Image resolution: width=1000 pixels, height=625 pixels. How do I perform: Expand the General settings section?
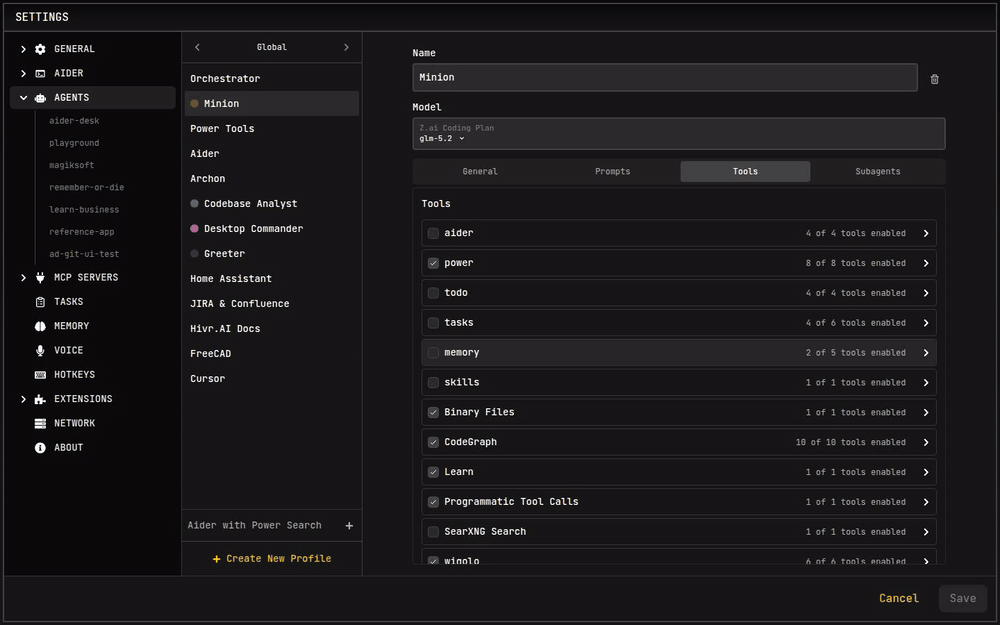pos(23,49)
